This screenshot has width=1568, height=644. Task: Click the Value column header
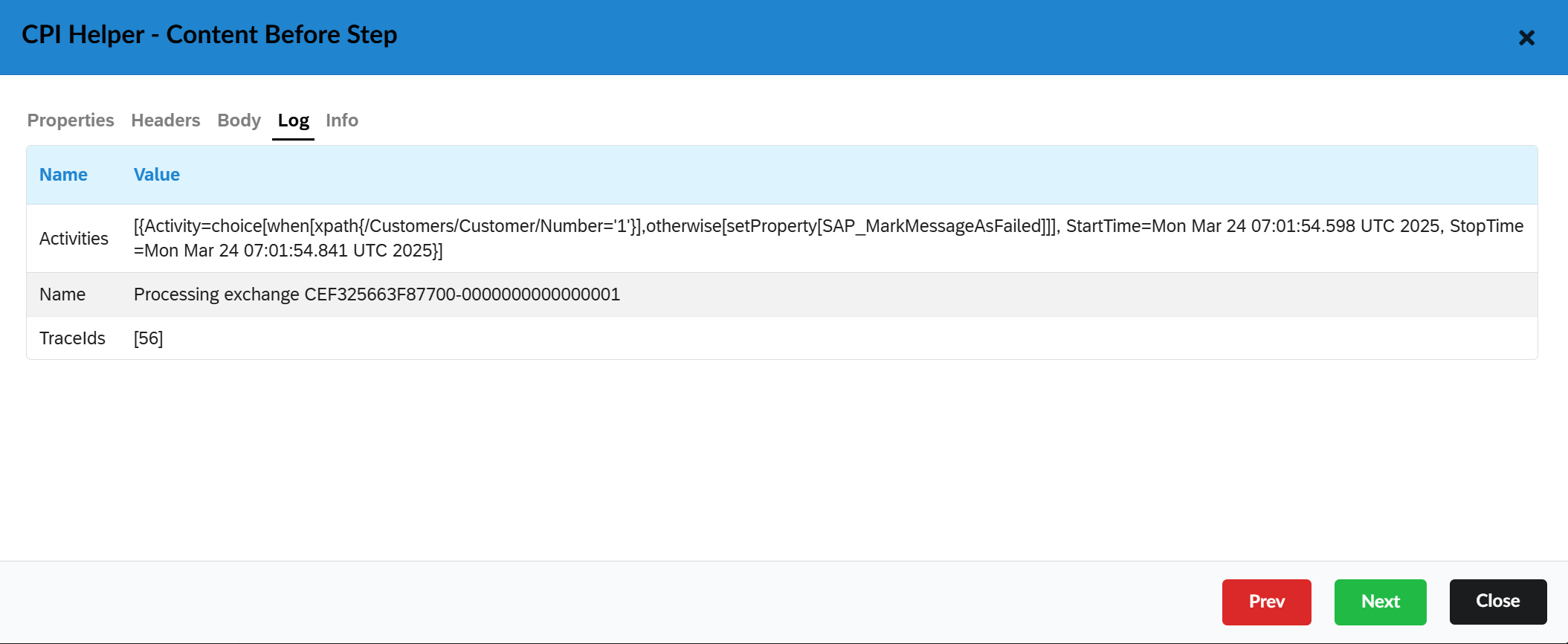click(156, 175)
